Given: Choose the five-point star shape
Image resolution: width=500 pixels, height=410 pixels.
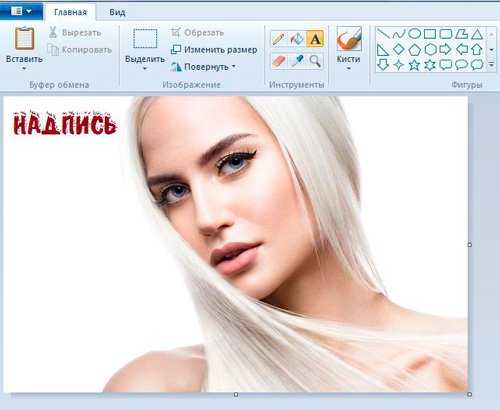Looking at the screenshot, I should tap(414, 65).
